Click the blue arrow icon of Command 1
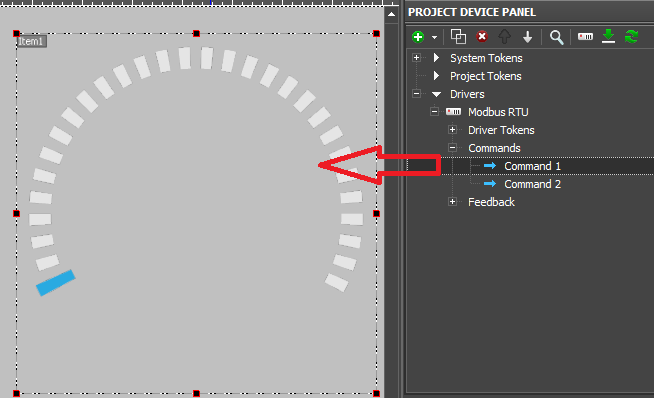654x398 pixels. (490, 166)
